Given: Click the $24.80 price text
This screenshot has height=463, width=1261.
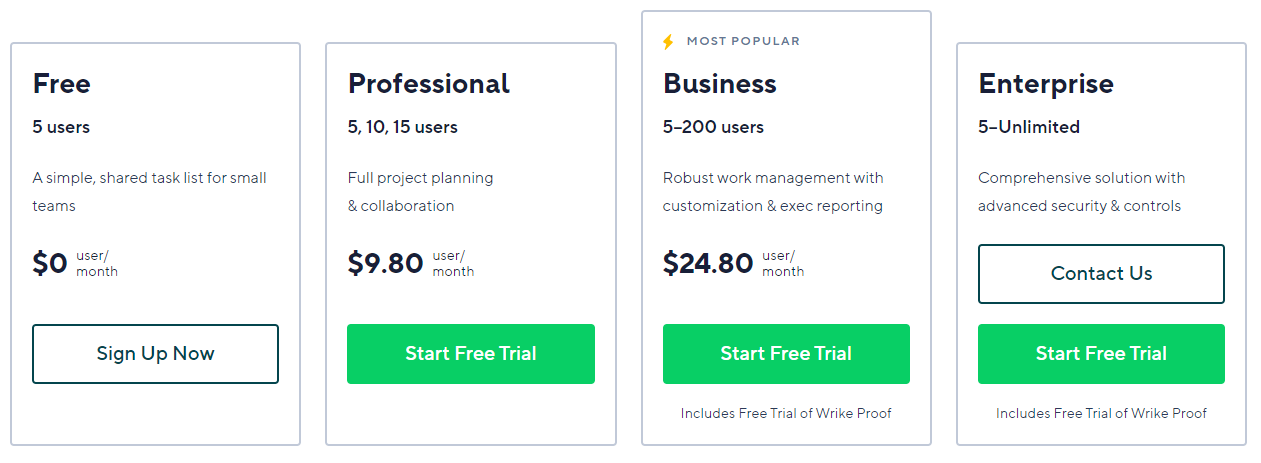Looking at the screenshot, I should 708,263.
